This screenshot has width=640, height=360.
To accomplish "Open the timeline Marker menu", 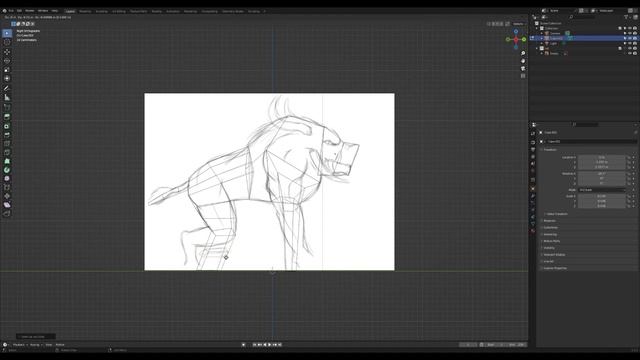I will point(60,345).
